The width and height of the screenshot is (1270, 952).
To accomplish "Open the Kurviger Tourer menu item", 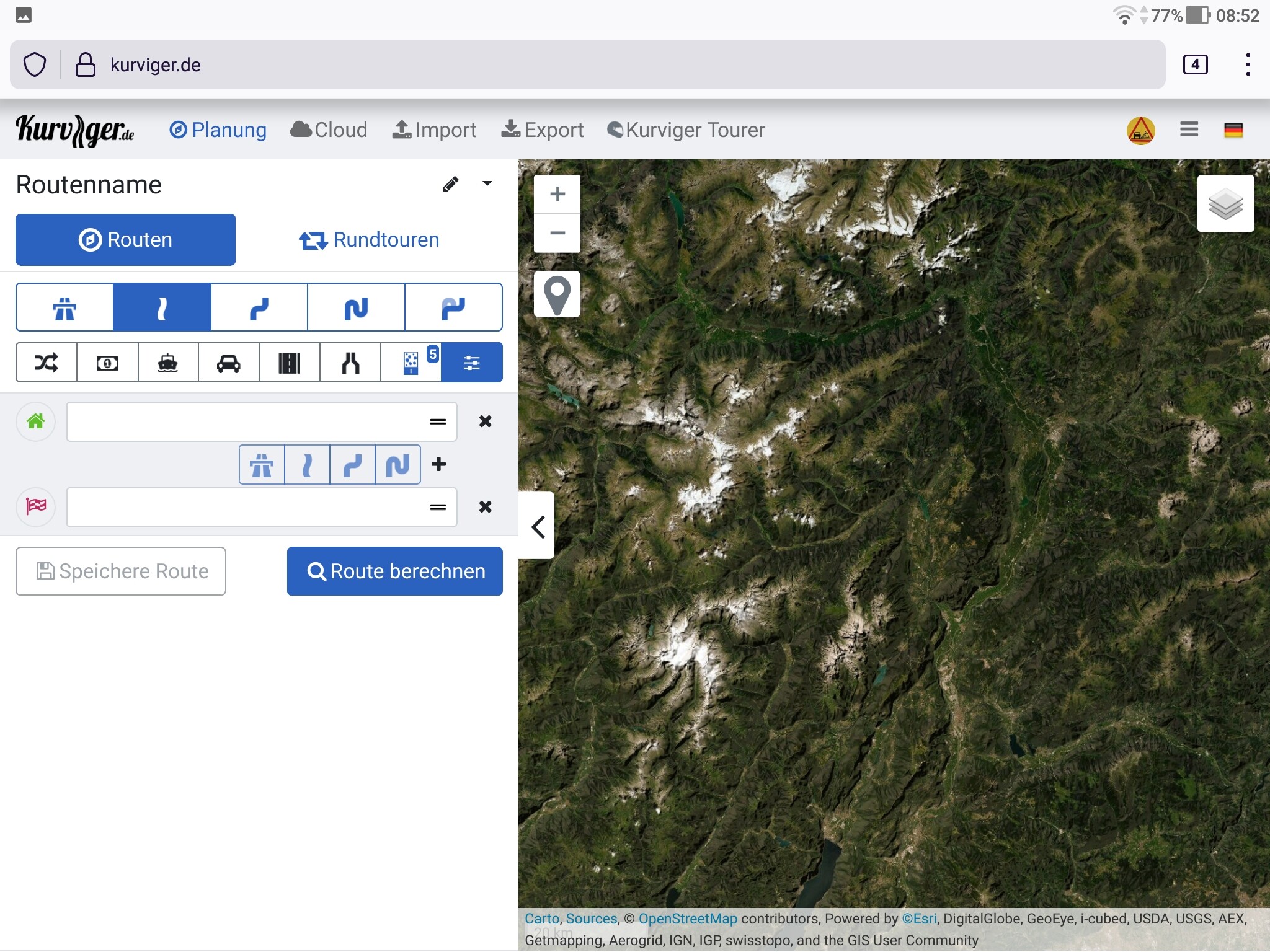I will click(686, 130).
